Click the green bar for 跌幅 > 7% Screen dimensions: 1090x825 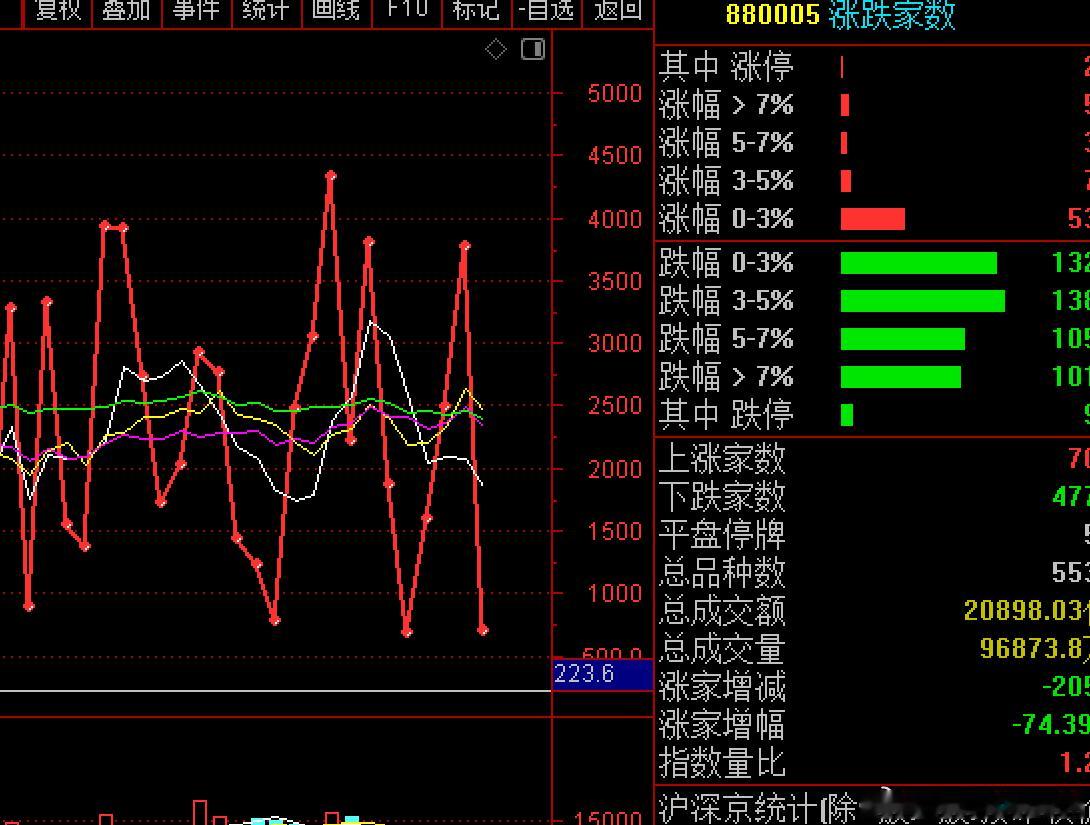(x=901, y=377)
